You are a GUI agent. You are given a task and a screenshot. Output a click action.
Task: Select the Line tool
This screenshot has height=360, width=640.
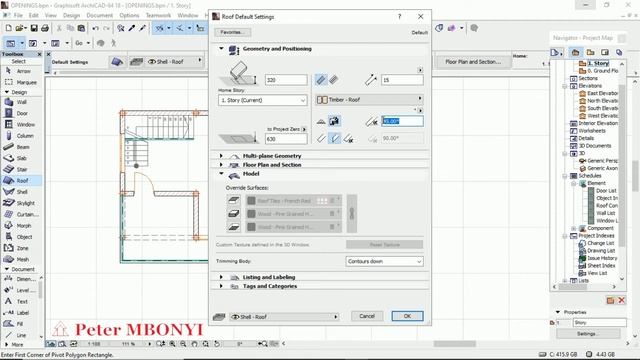point(20,335)
